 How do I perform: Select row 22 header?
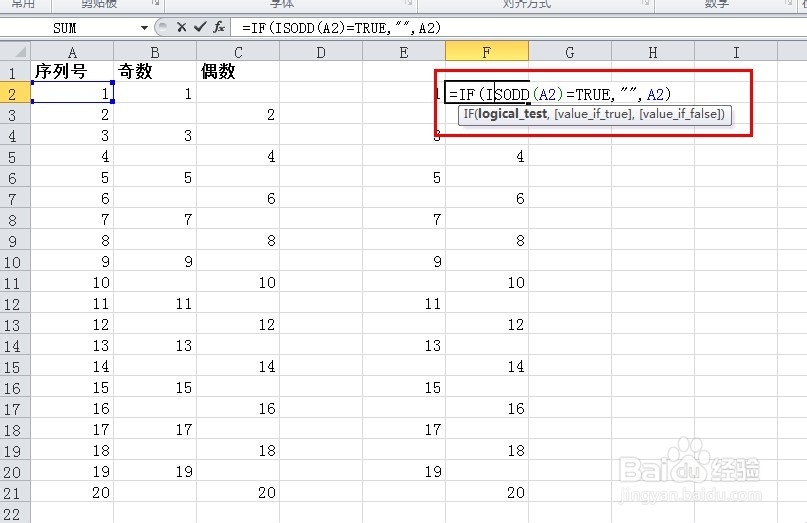tap(15, 513)
